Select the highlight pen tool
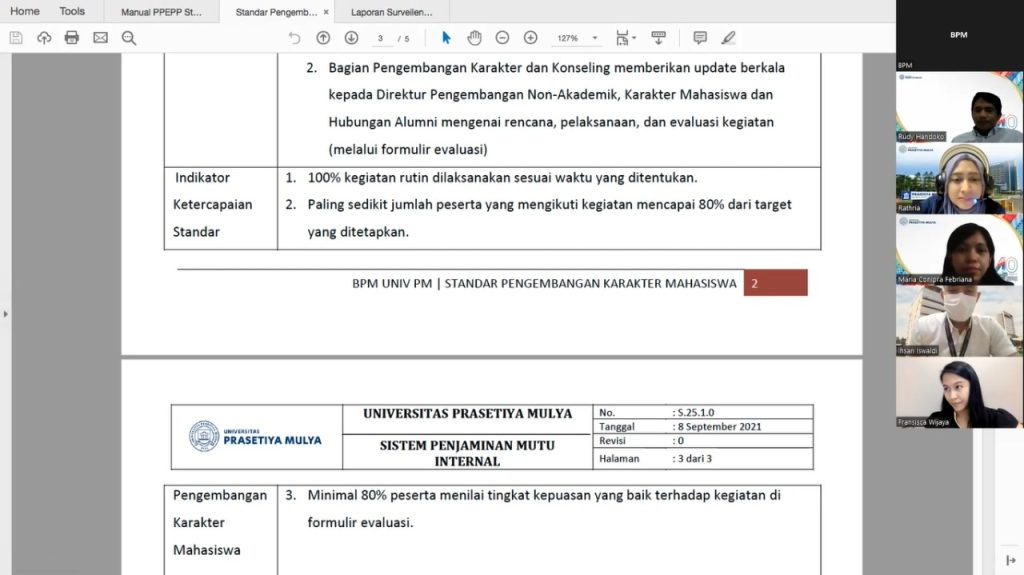 pyautogui.click(x=728, y=38)
